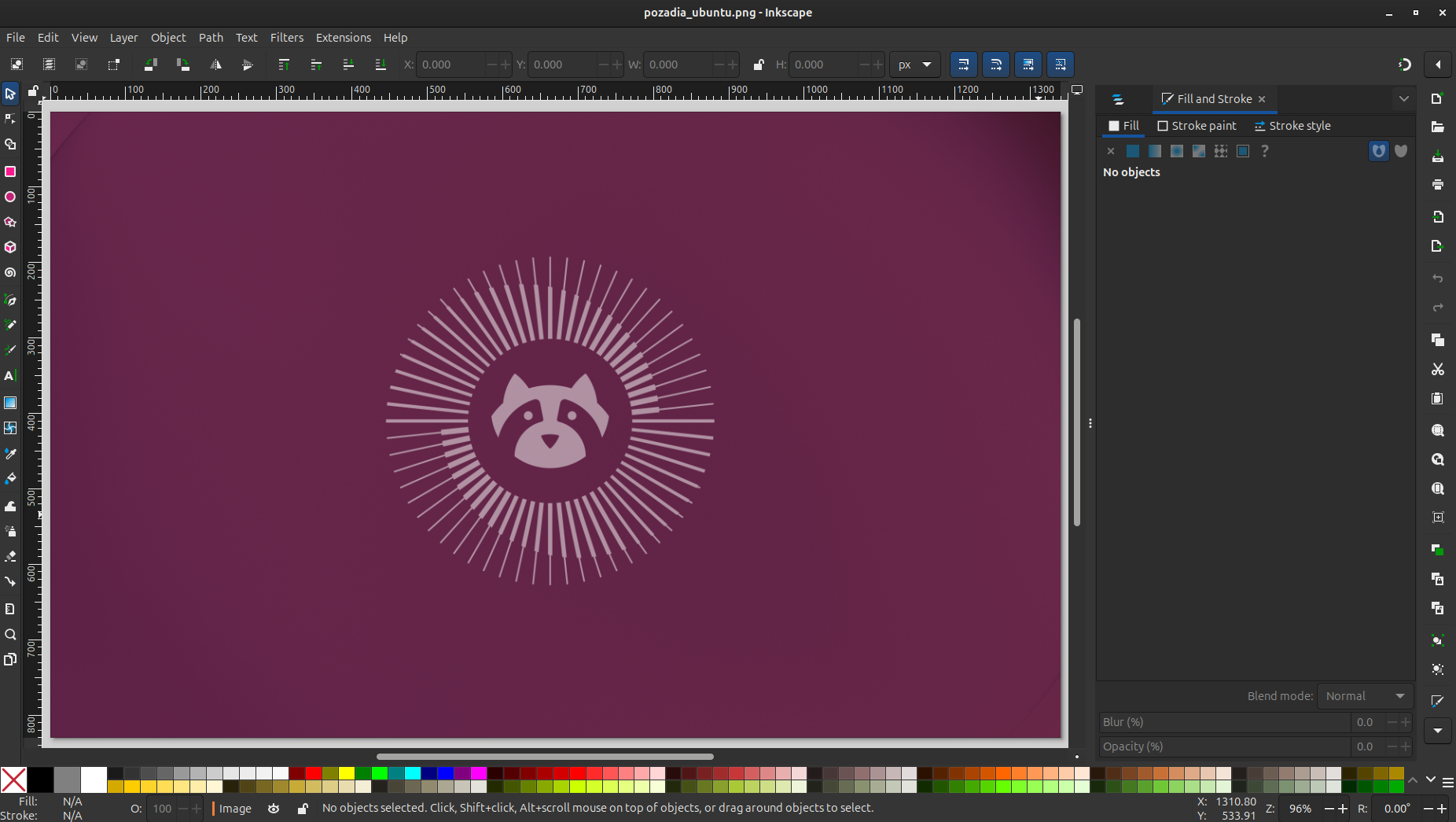Click Zoom to fit page icon

(1438, 488)
